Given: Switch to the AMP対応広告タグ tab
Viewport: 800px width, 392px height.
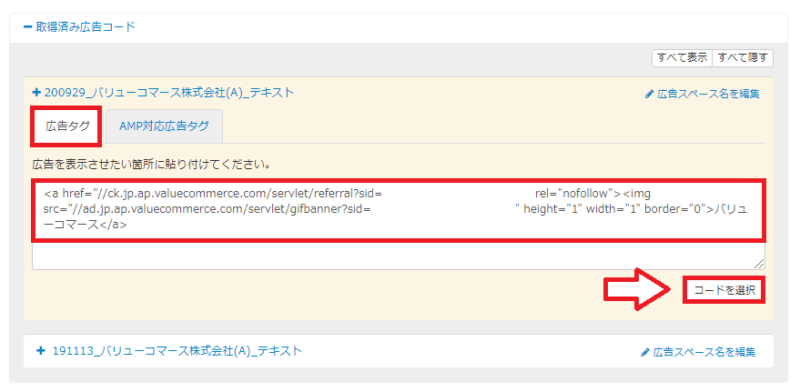Looking at the screenshot, I should point(164,126).
